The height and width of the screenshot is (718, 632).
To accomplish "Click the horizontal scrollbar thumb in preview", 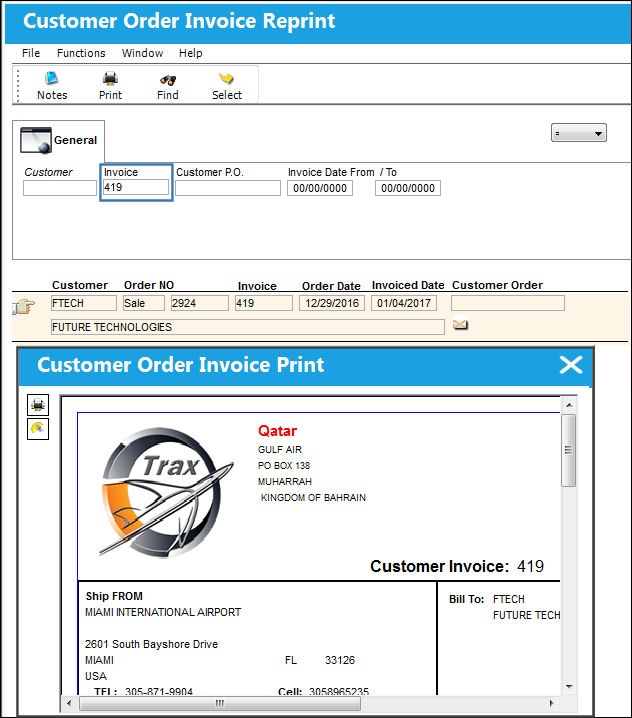I will [x=220, y=703].
